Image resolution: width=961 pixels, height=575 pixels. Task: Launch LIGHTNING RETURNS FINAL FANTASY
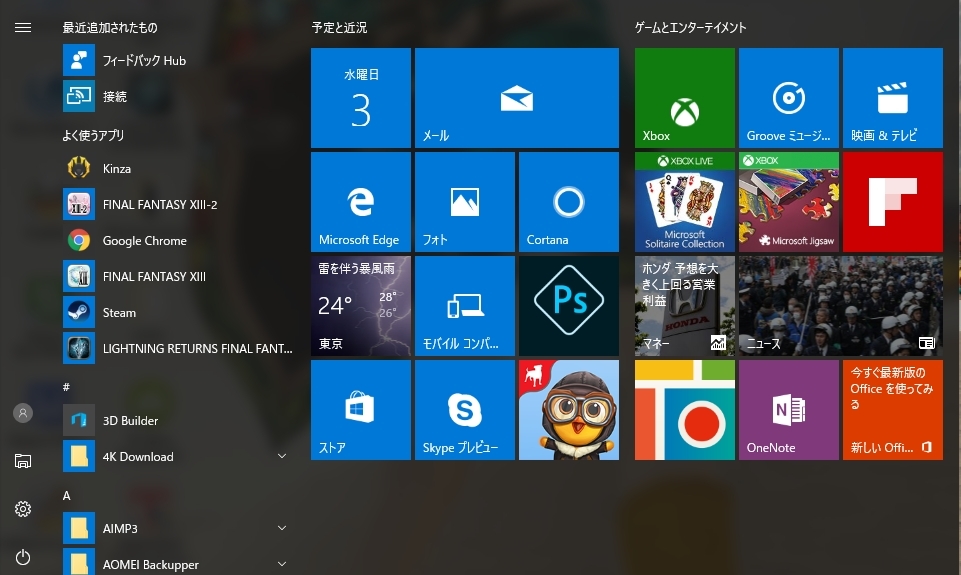(178, 348)
